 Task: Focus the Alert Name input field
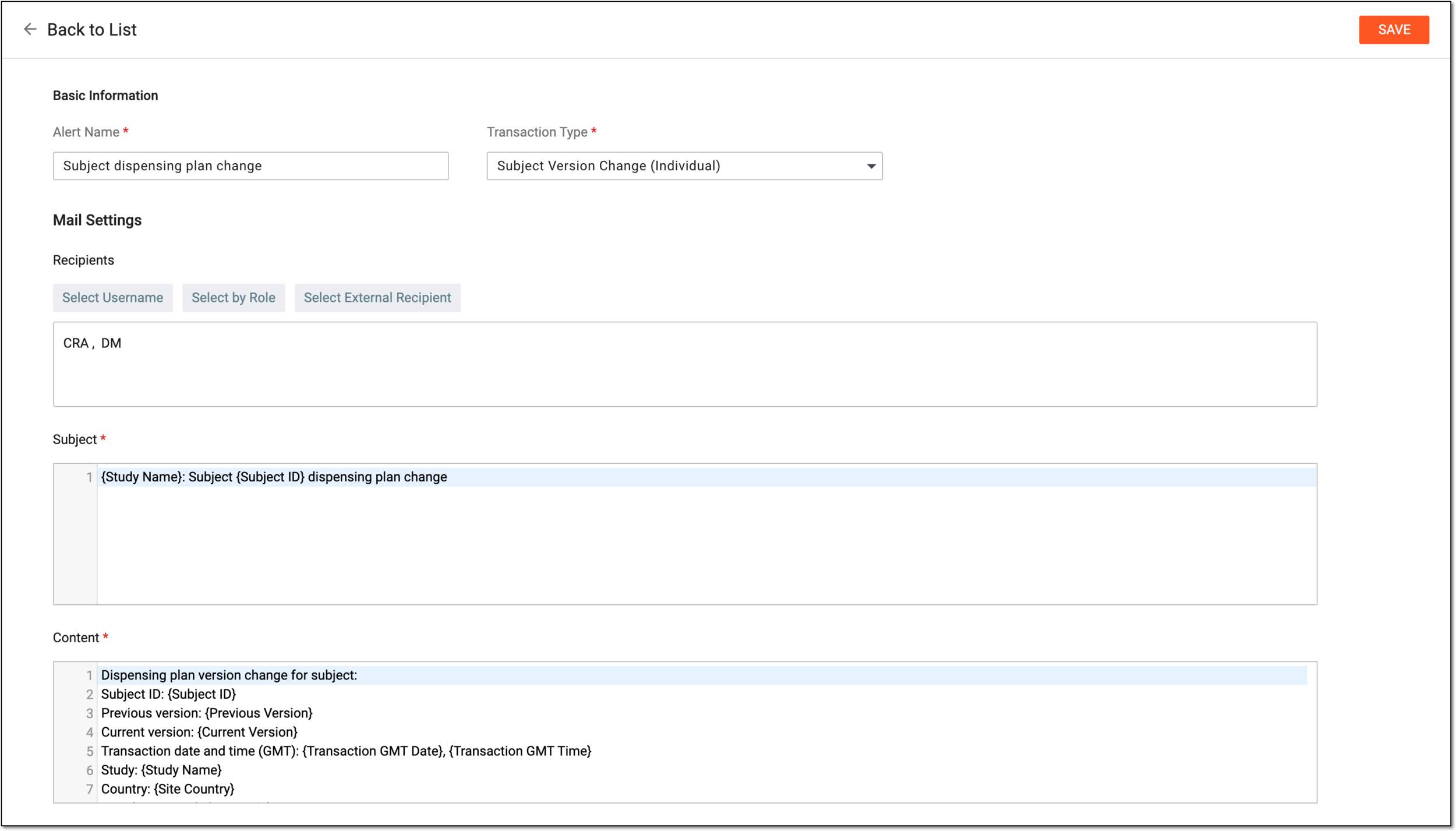pos(251,166)
